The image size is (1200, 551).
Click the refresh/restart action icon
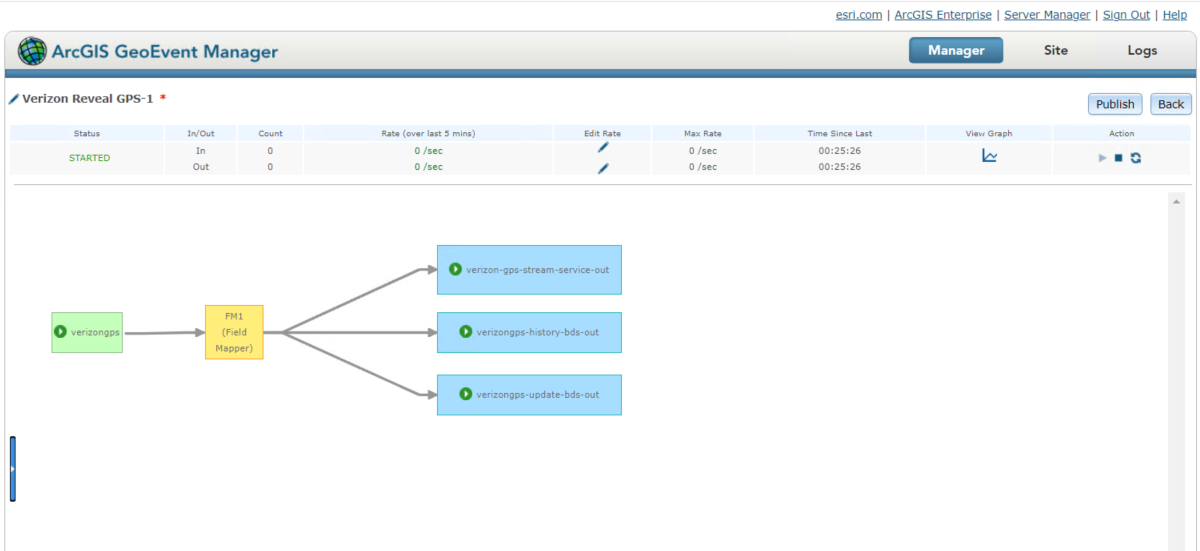click(x=1136, y=158)
